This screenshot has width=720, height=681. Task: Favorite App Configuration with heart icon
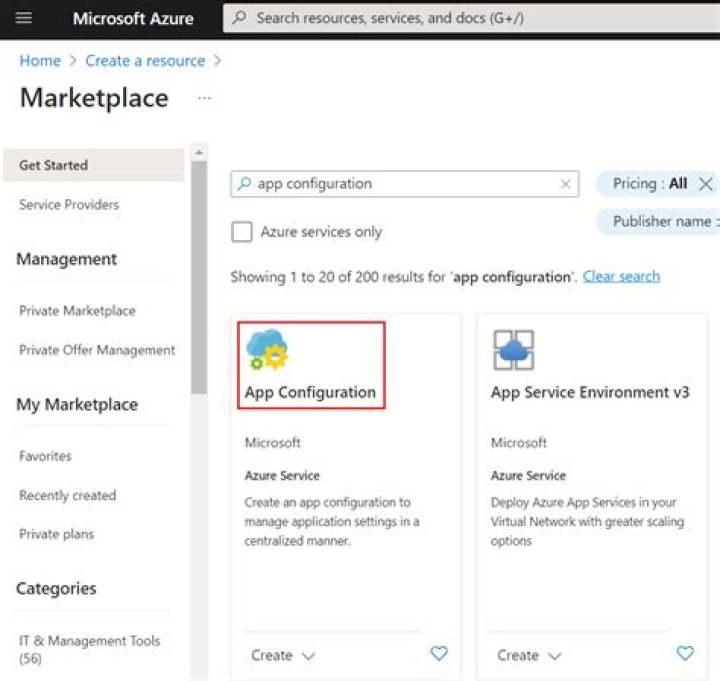click(x=438, y=654)
